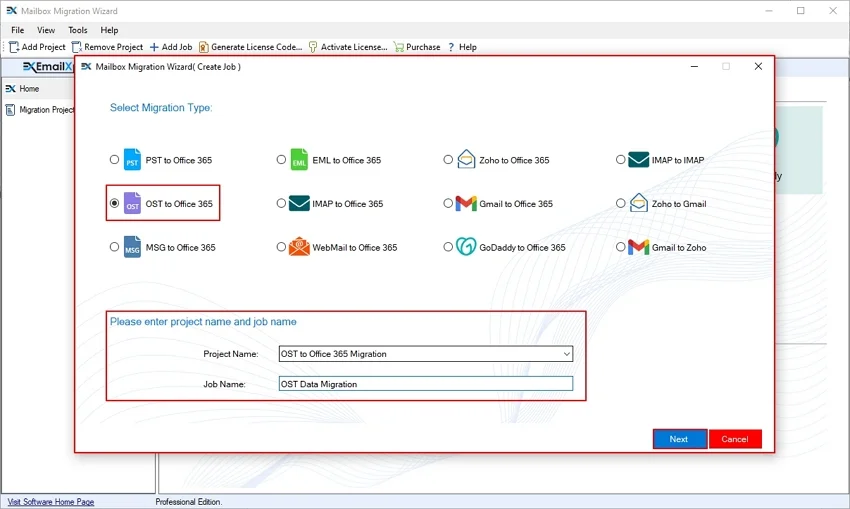Image resolution: width=850 pixels, height=509 pixels.
Task: Select OST to Office 365 radio button
Action: (x=114, y=203)
